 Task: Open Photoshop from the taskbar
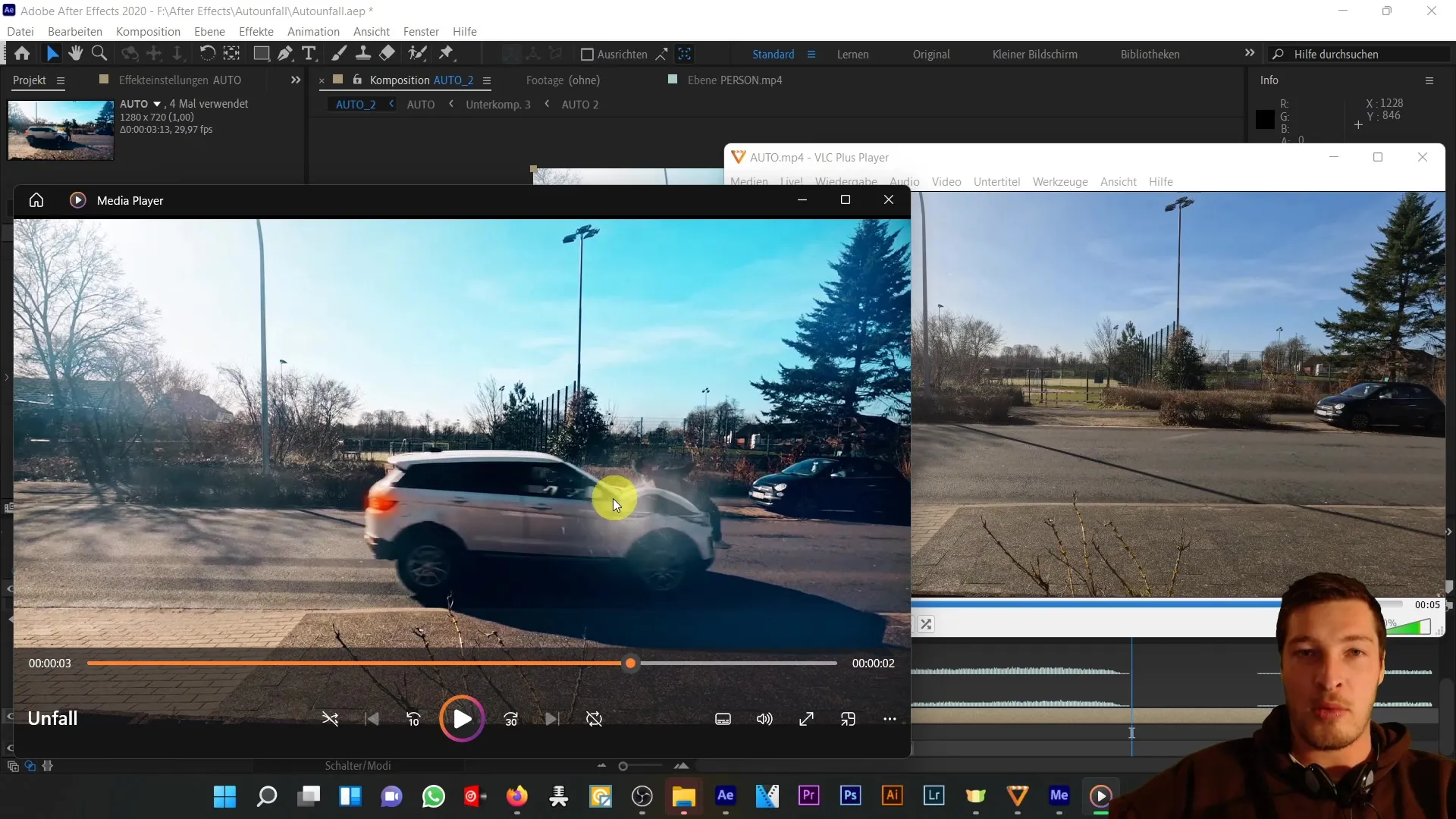851,795
